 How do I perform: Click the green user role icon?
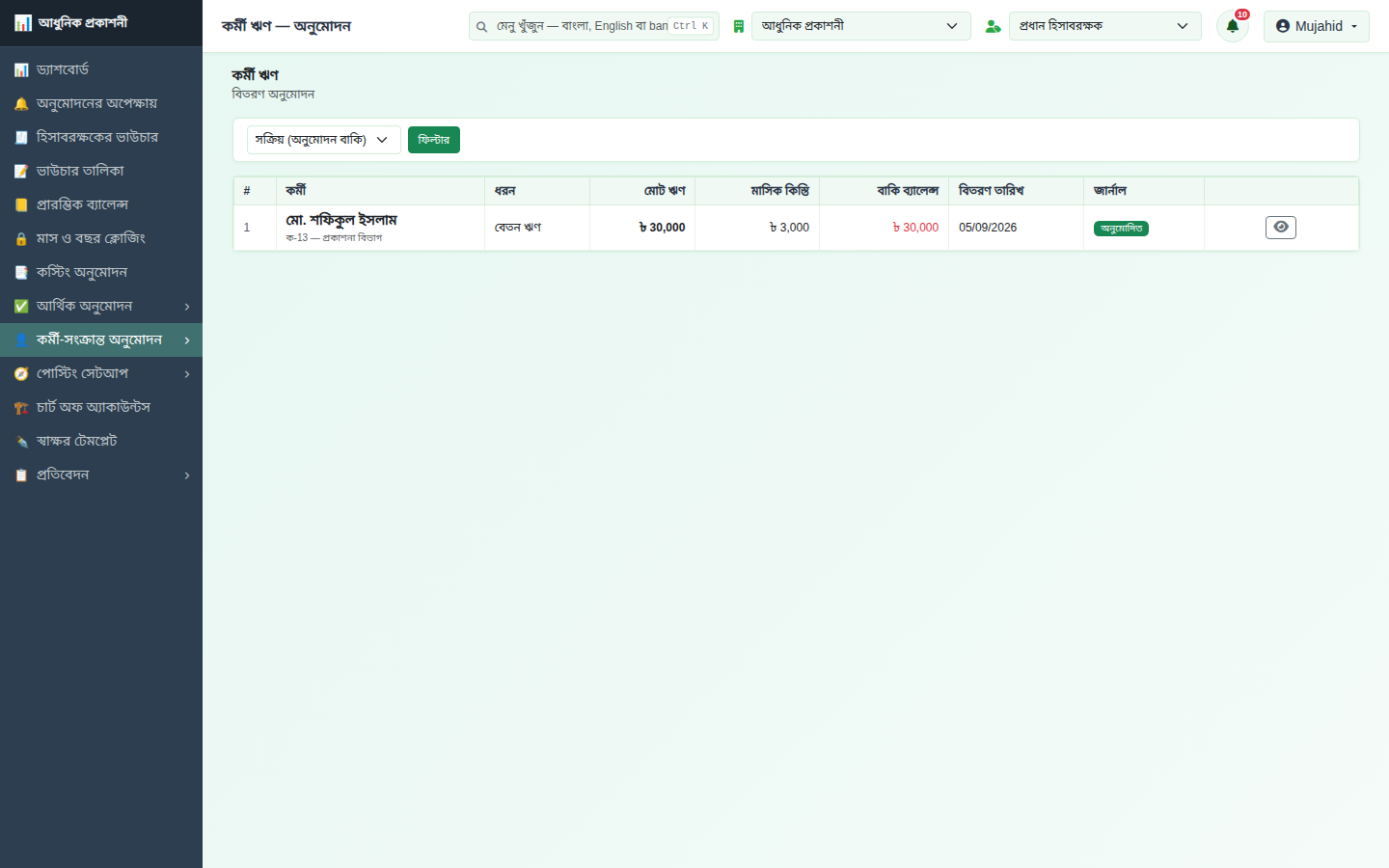pos(993,26)
